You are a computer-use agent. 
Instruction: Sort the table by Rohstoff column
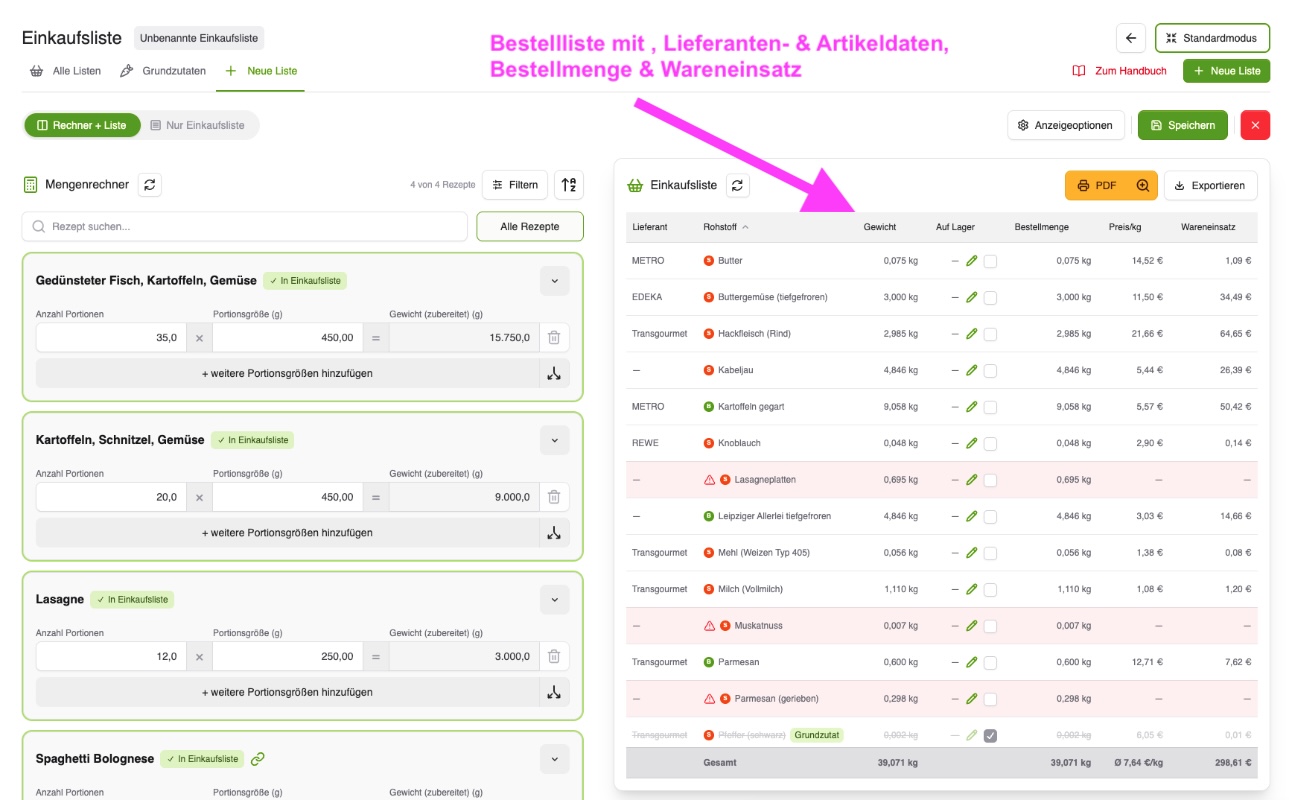(x=726, y=227)
